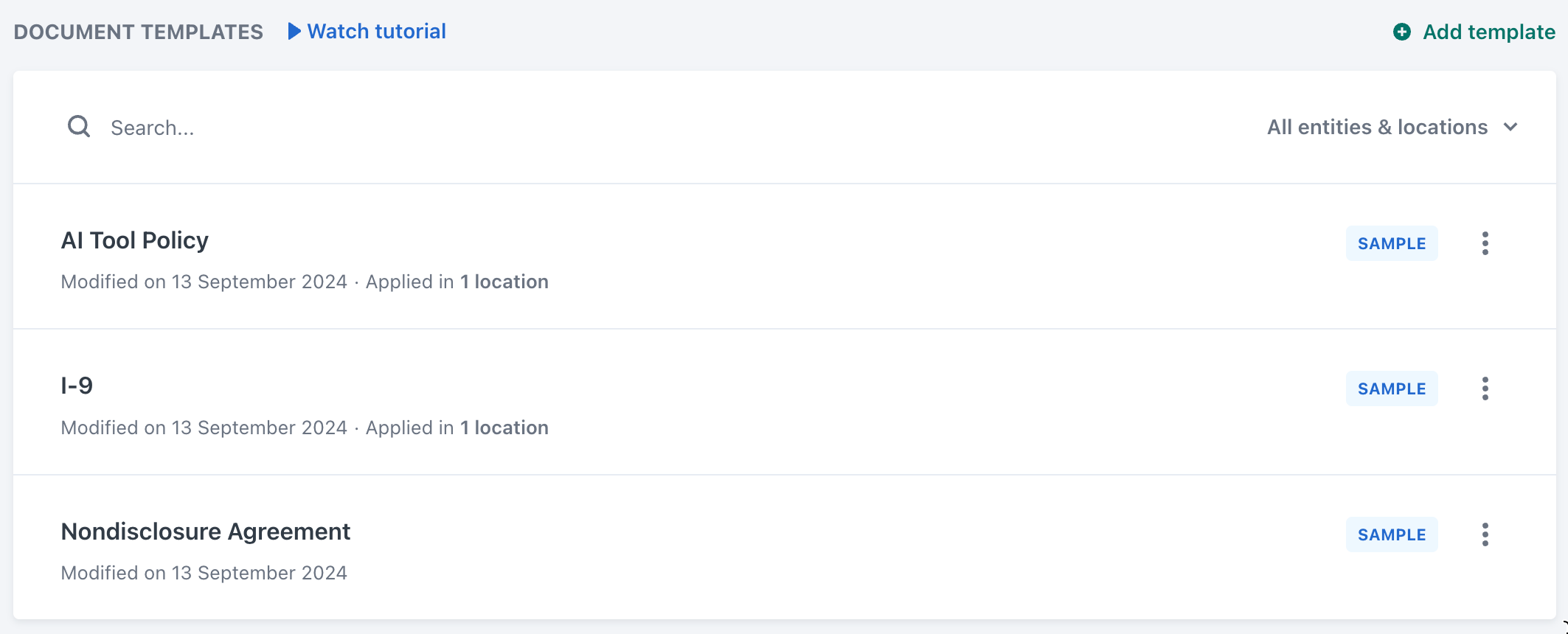Open the Watch tutorial link
Image resolution: width=1568 pixels, height=634 pixels.
click(x=376, y=31)
